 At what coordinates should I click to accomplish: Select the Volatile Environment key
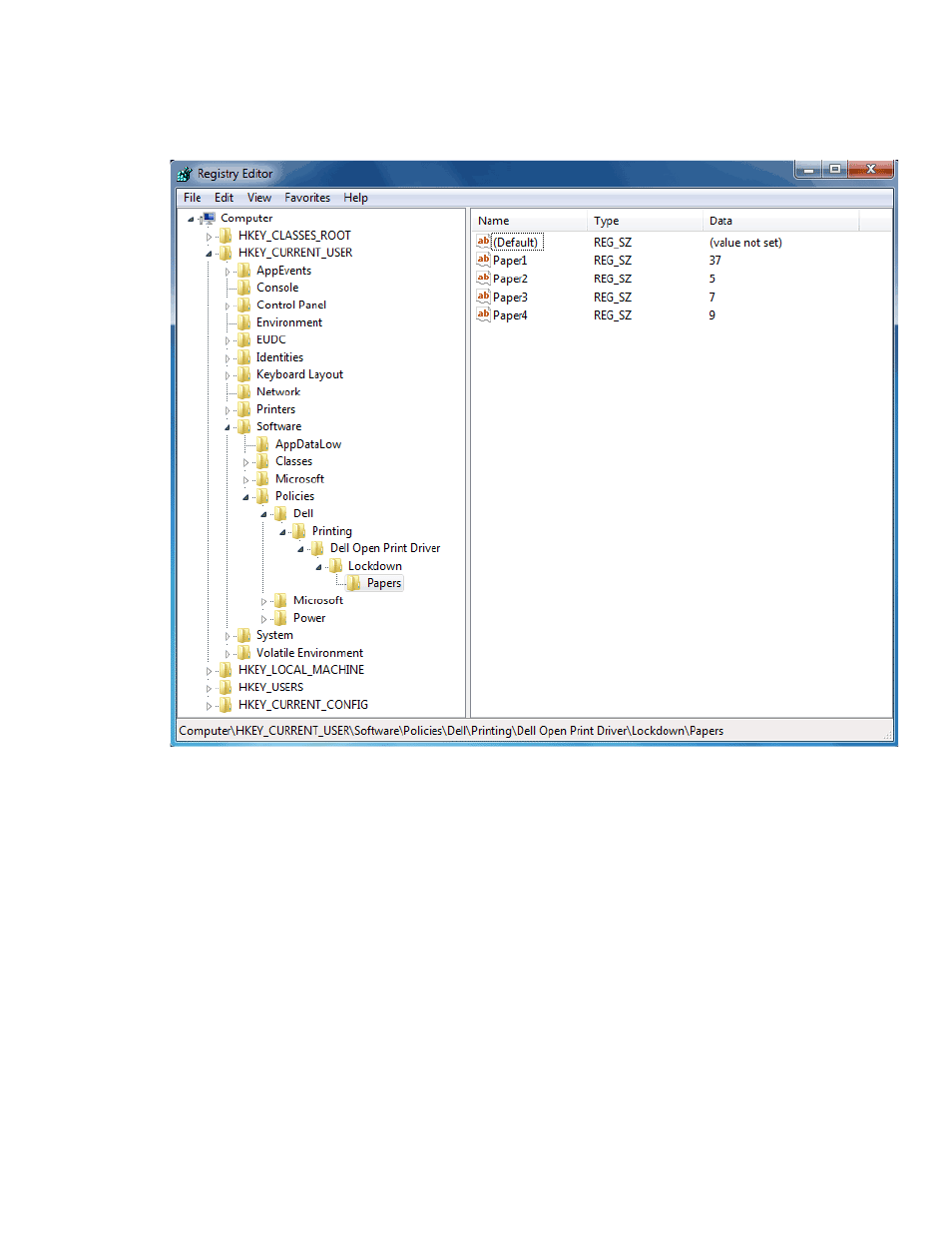309,653
